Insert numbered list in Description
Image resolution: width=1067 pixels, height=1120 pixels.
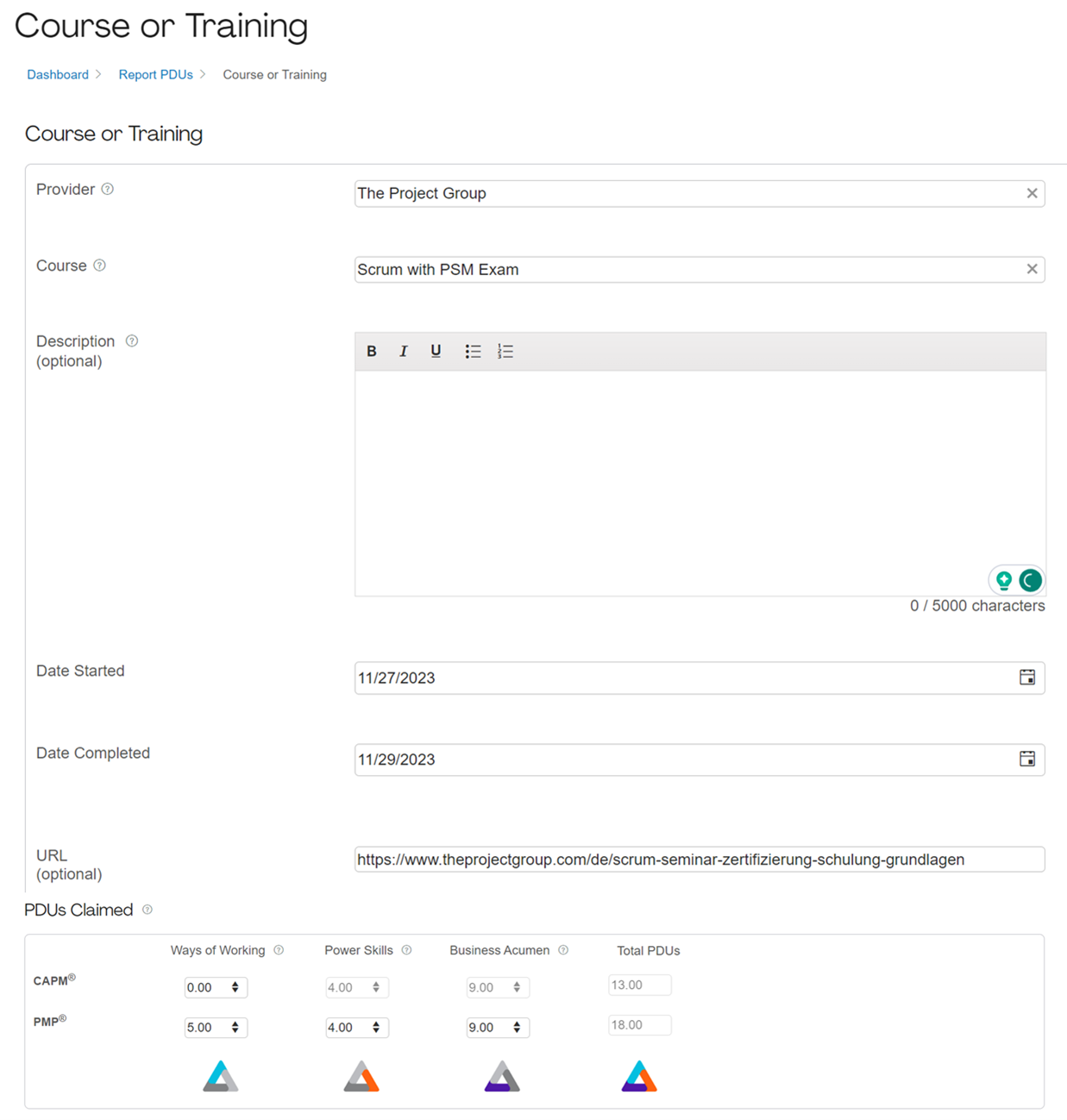tap(505, 351)
